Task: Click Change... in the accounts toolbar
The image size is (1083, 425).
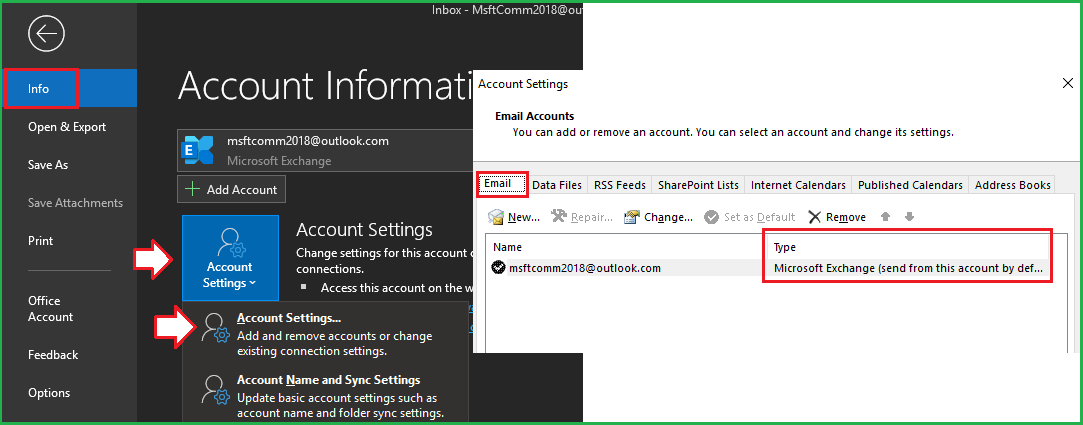Action: (658, 217)
